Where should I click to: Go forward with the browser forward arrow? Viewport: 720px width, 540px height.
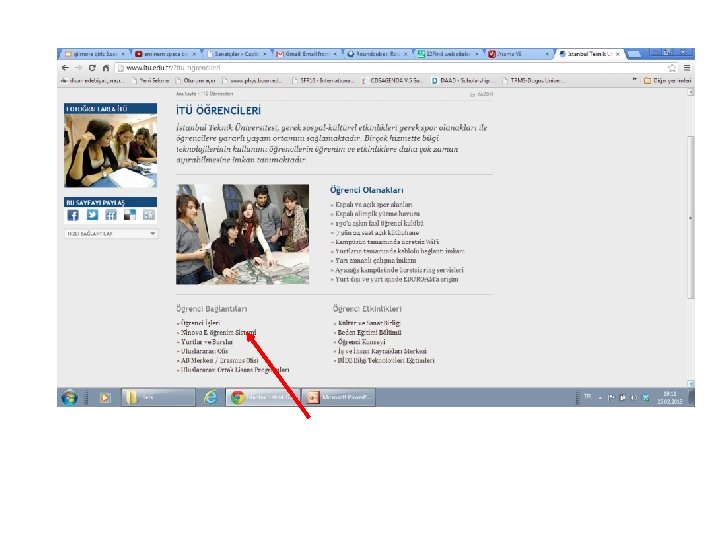[78, 68]
